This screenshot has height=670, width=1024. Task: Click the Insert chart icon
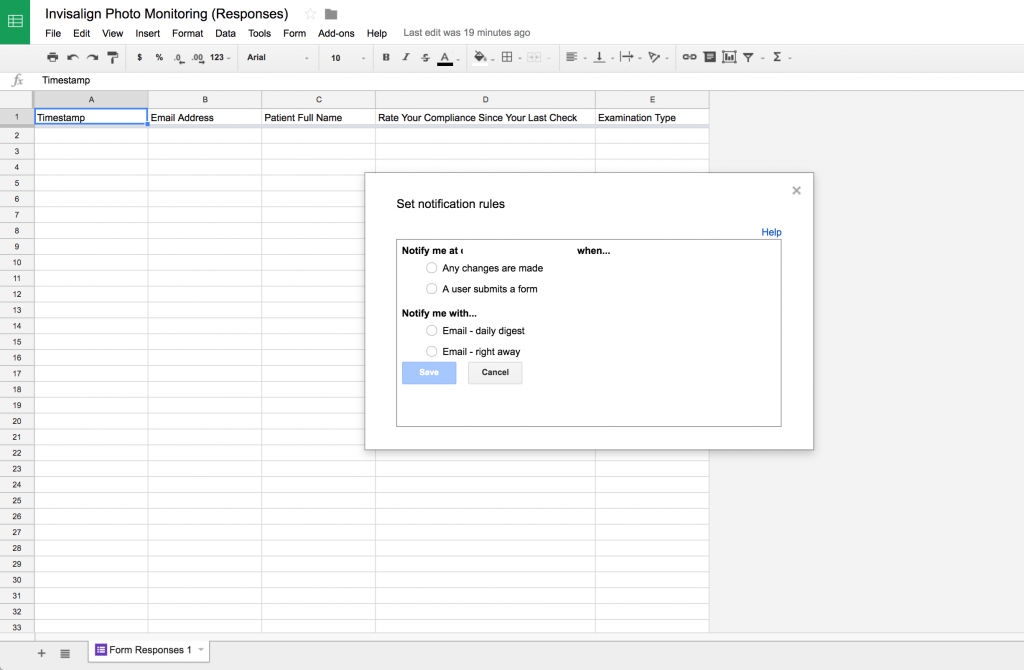coord(729,57)
